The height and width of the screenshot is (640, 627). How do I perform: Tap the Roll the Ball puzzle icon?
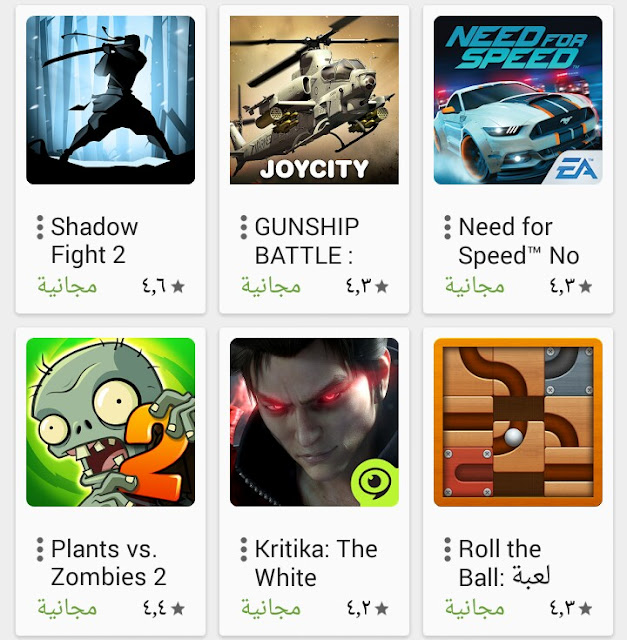tap(518, 422)
